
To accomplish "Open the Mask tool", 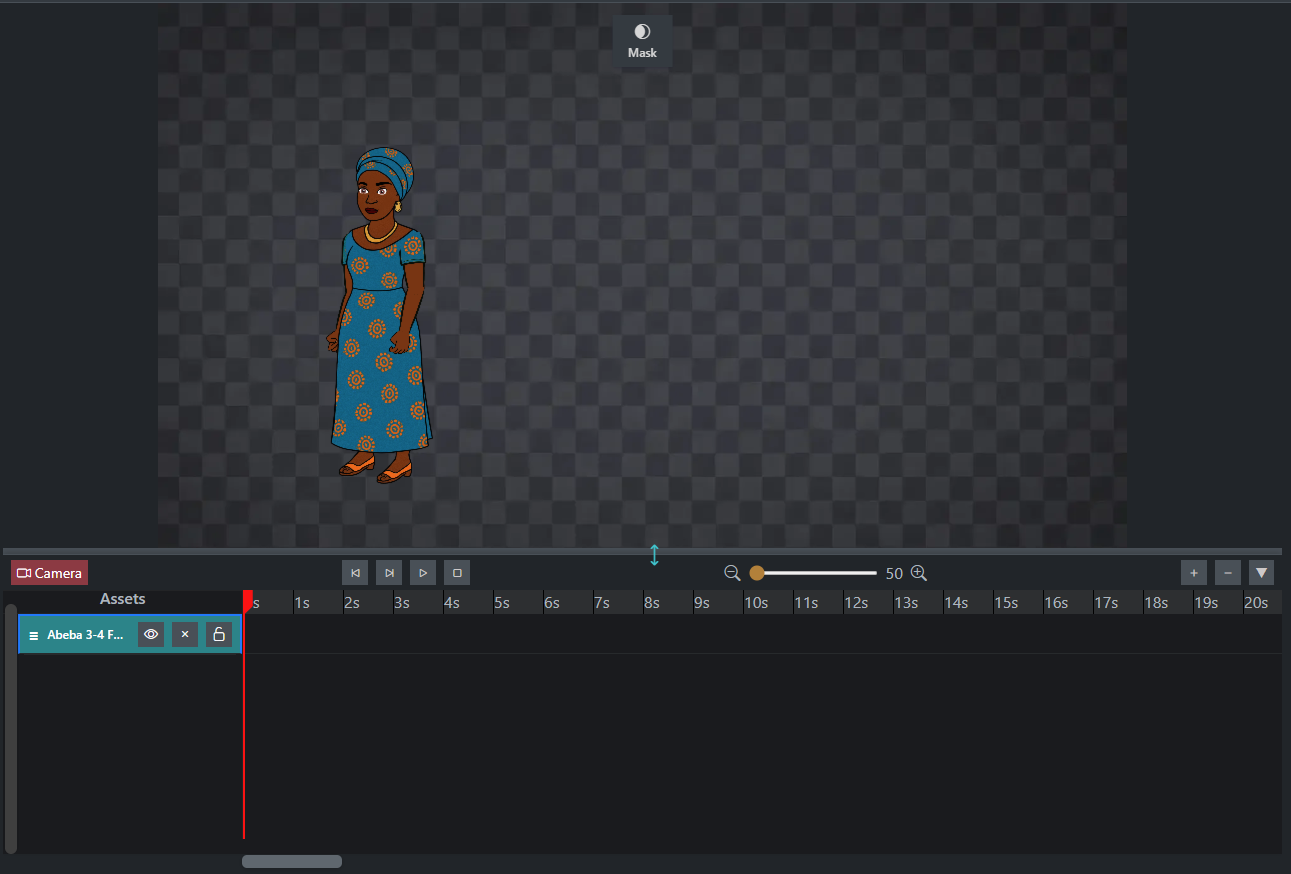I will 642,41.
